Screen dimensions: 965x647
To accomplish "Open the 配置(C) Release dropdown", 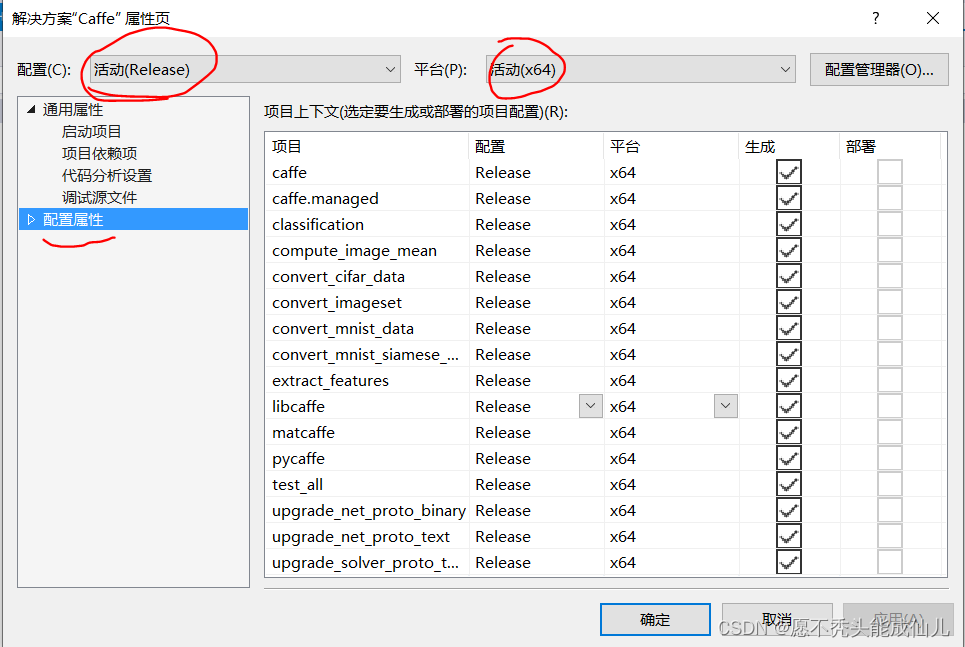I will (x=245, y=70).
